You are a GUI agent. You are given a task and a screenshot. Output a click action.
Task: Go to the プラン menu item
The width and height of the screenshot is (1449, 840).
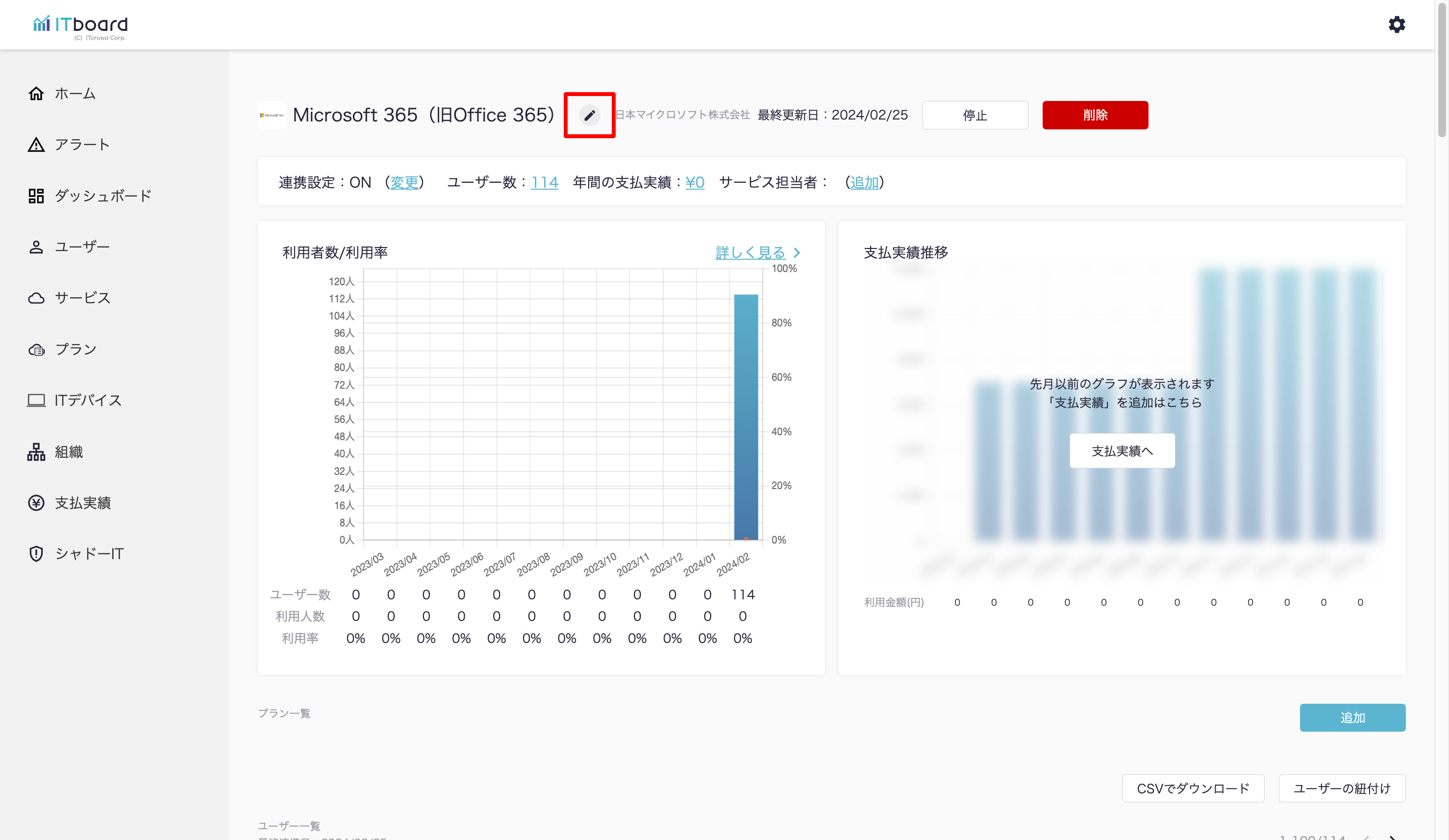pos(75,349)
